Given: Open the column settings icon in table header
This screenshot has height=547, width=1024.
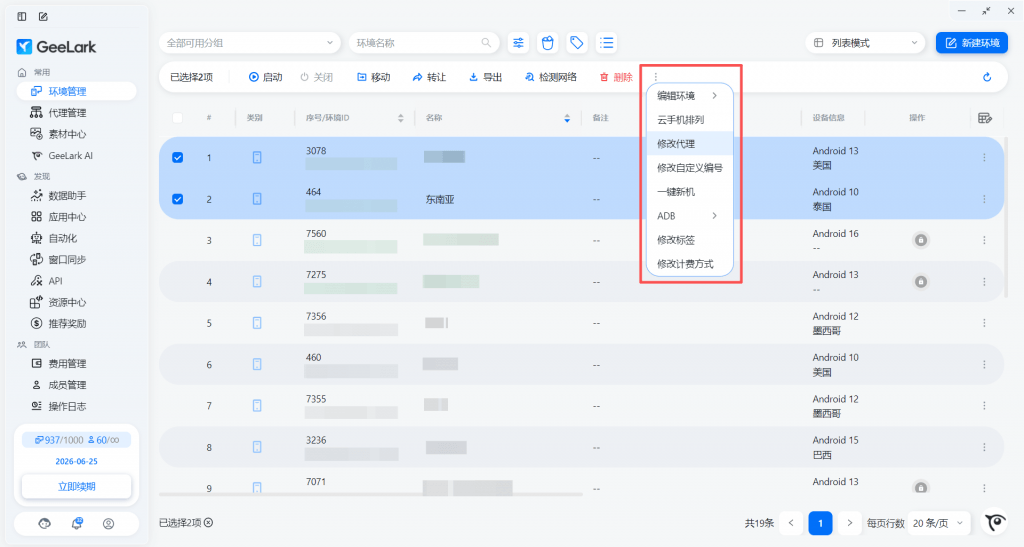Looking at the screenshot, I should [x=984, y=118].
